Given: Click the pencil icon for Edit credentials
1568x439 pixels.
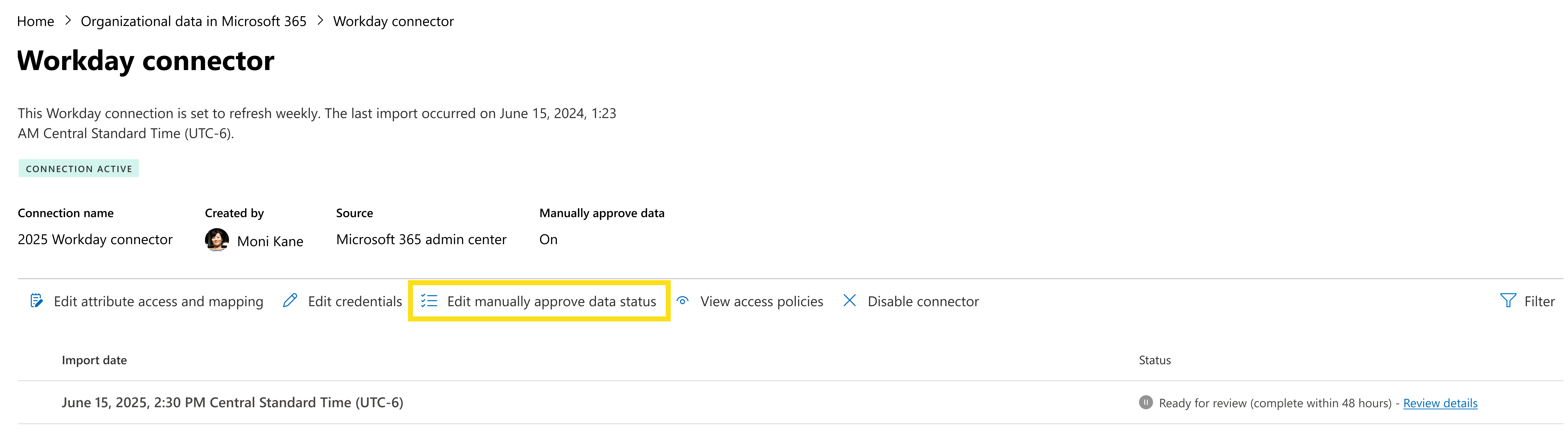Looking at the screenshot, I should click(x=290, y=300).
